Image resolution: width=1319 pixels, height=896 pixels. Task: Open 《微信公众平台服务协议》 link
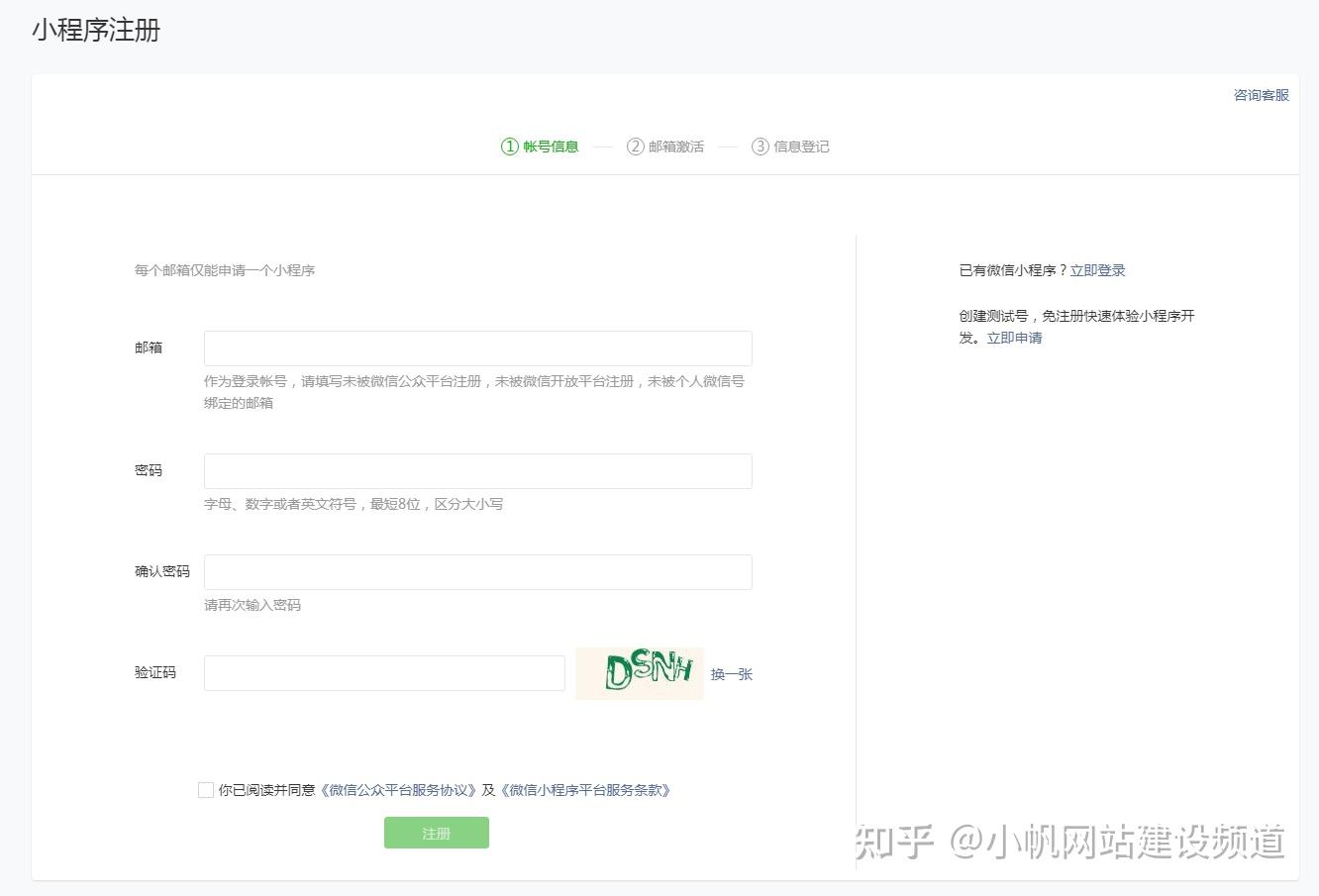tap(399, 790)
